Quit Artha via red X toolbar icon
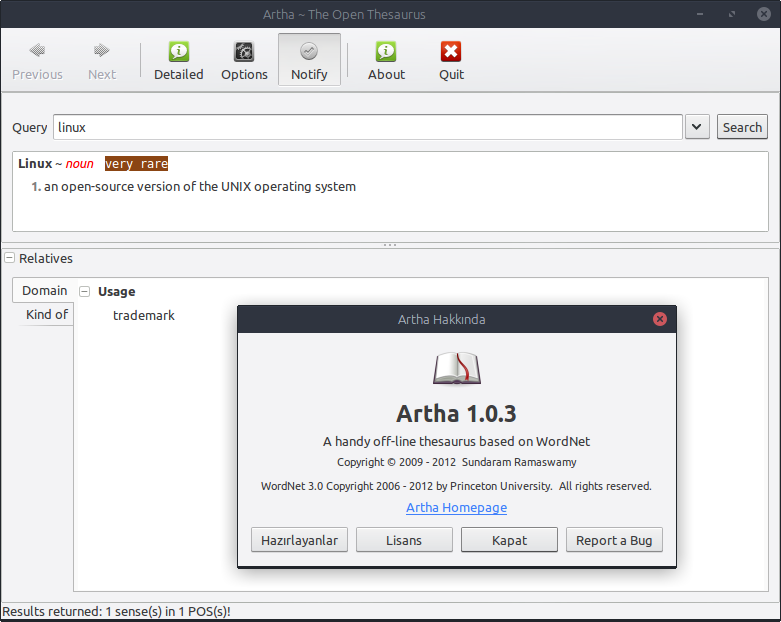781x622 pixels. coord(451,60)
